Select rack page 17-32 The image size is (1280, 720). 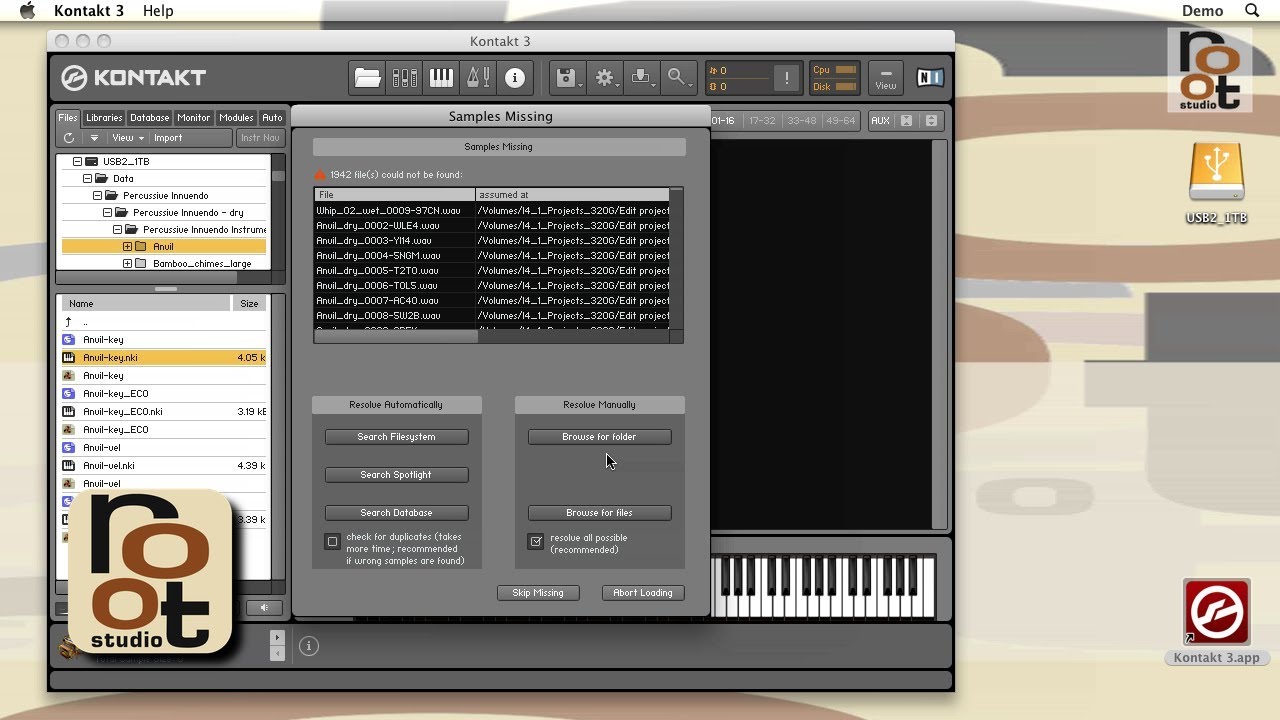(x=762, y=121)
